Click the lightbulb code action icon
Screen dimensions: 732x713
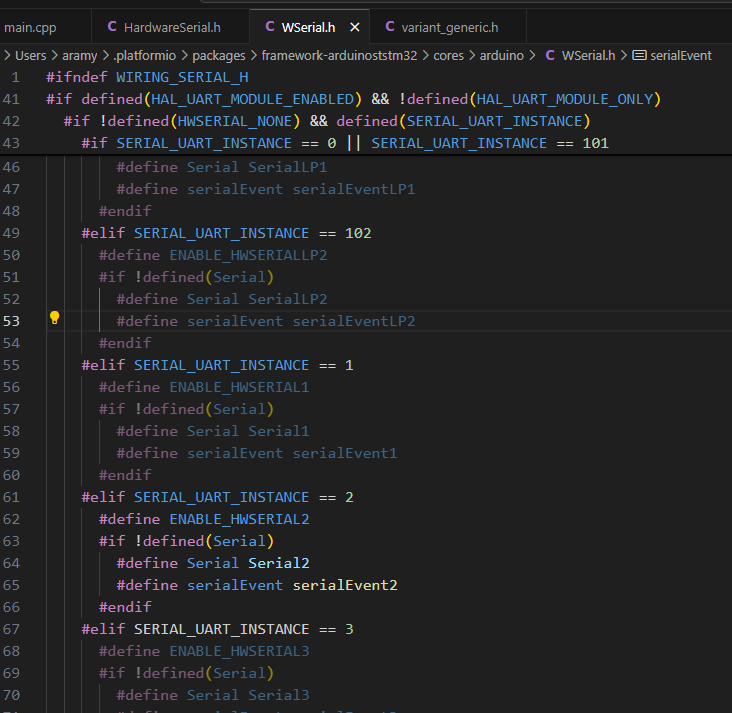point(55,318)
